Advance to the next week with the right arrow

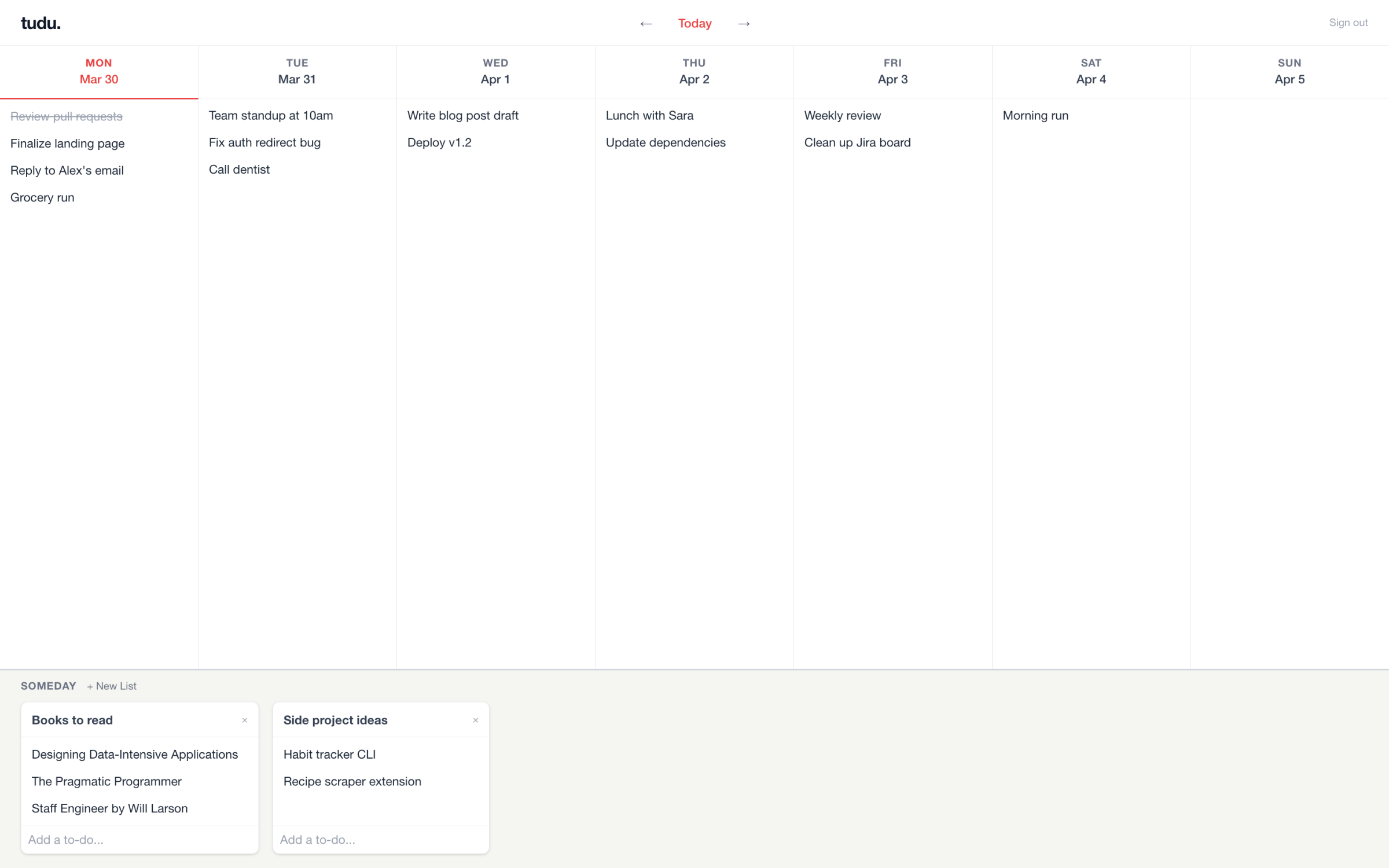(744, 24)
